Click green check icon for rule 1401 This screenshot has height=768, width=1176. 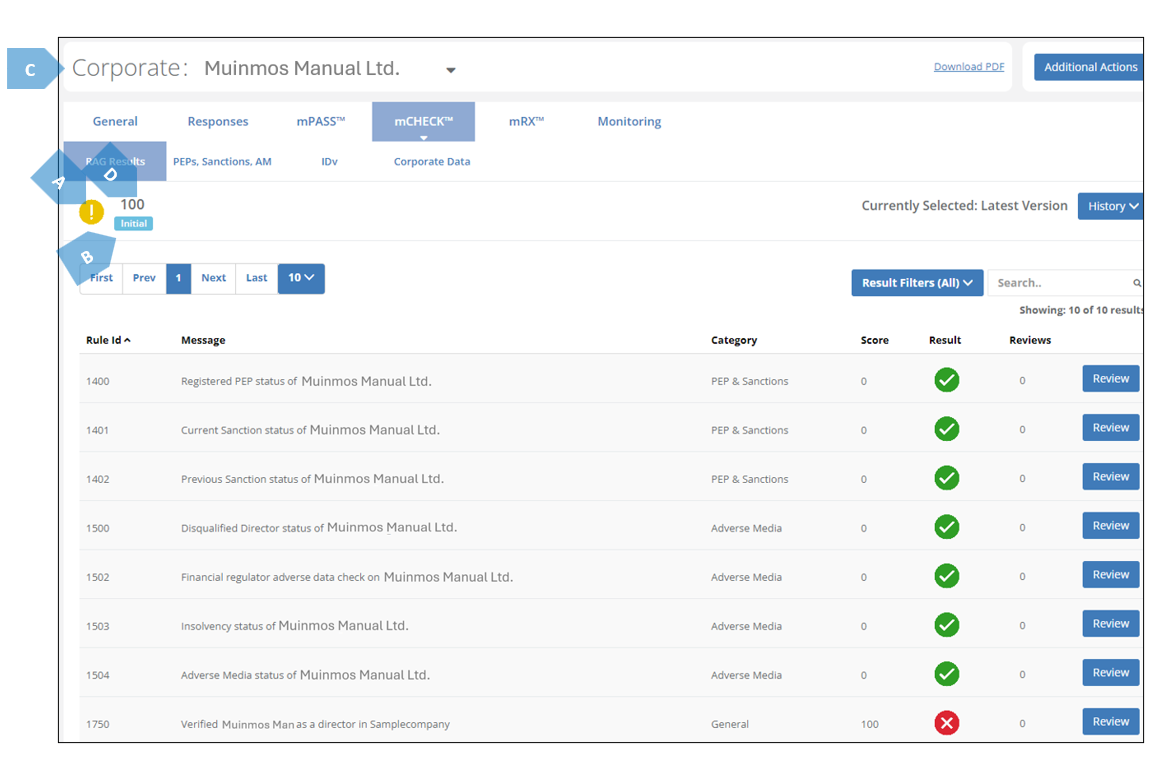(946, 429)
